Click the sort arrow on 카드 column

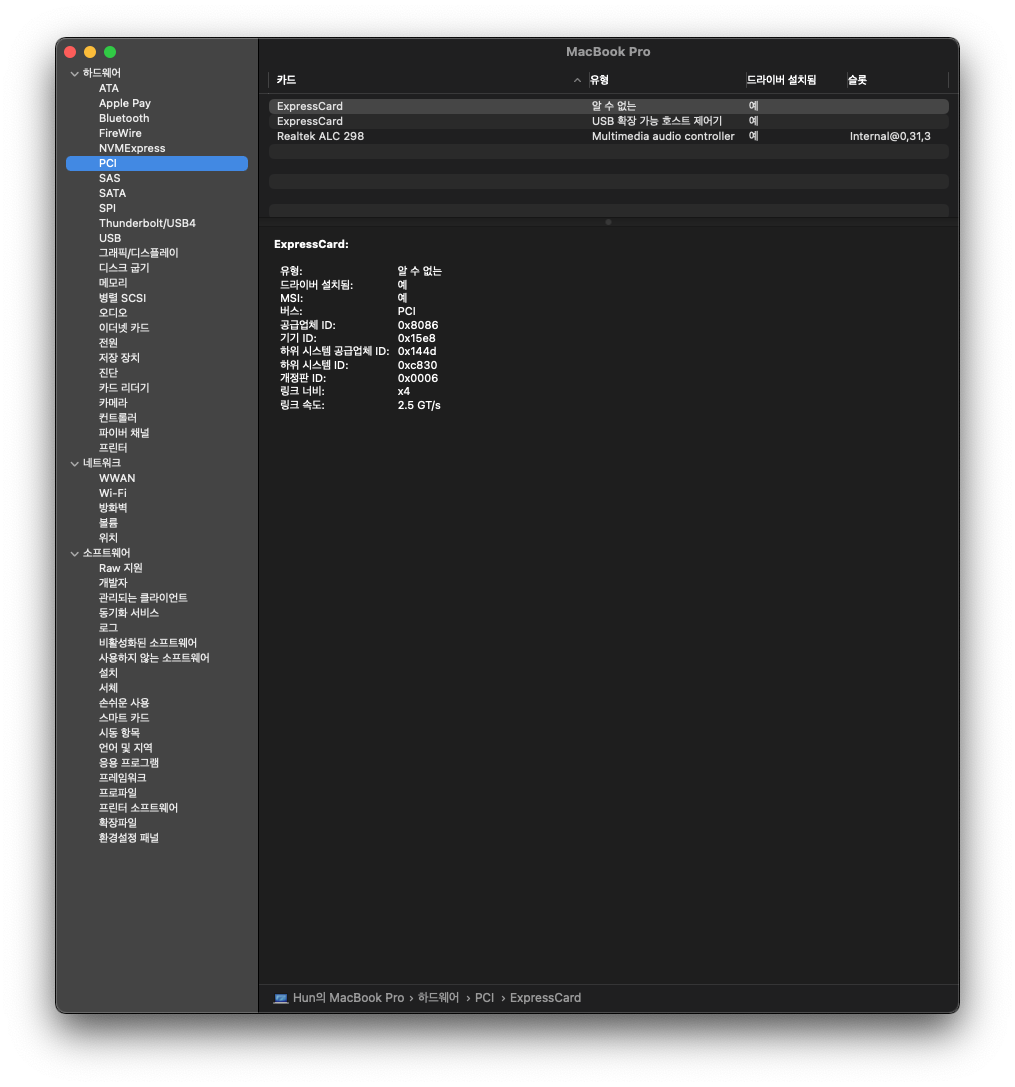tap(577, 80)
